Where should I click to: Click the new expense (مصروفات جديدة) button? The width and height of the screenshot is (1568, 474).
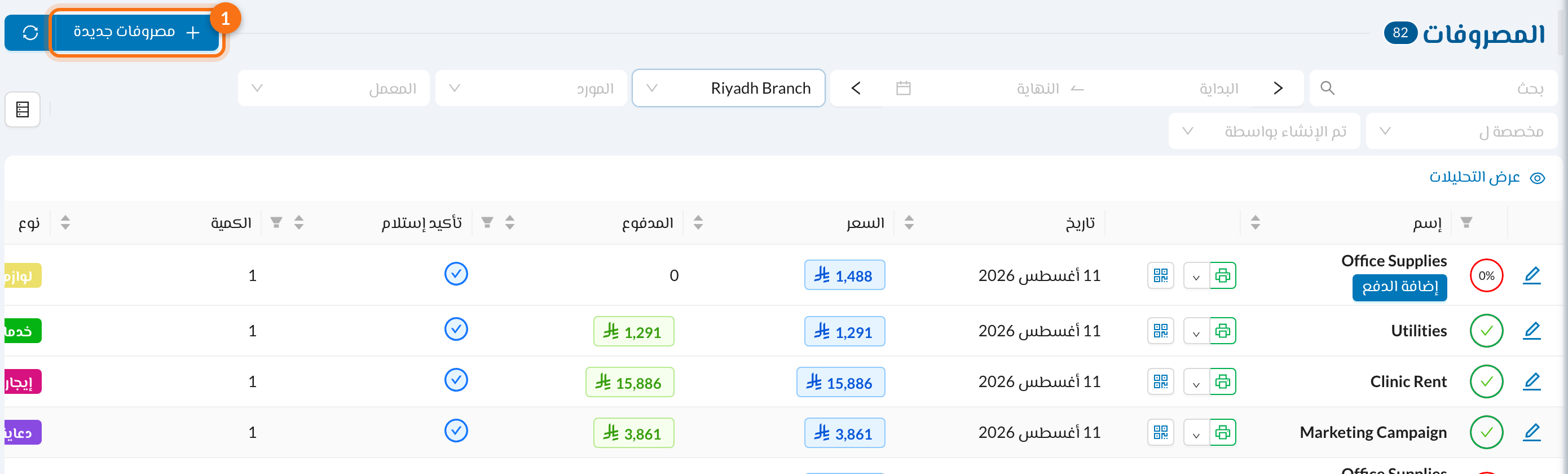coord(137,33)
